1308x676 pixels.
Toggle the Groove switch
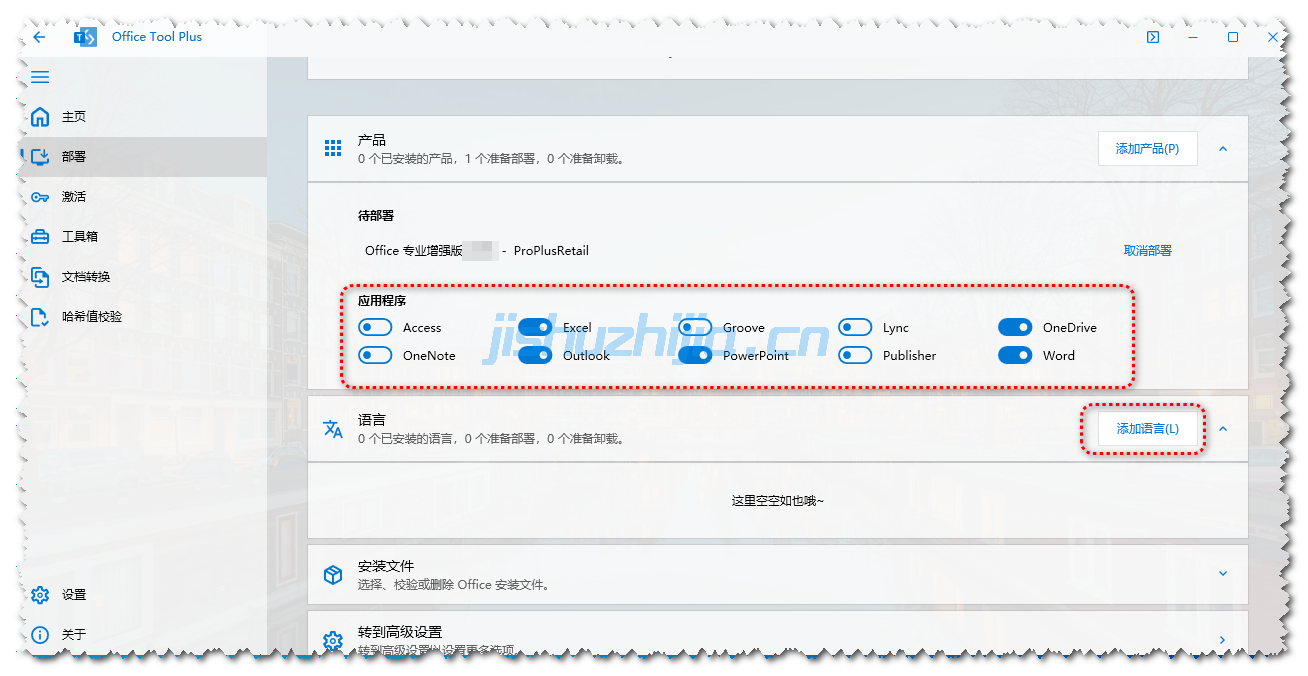[x=695, y=327]
